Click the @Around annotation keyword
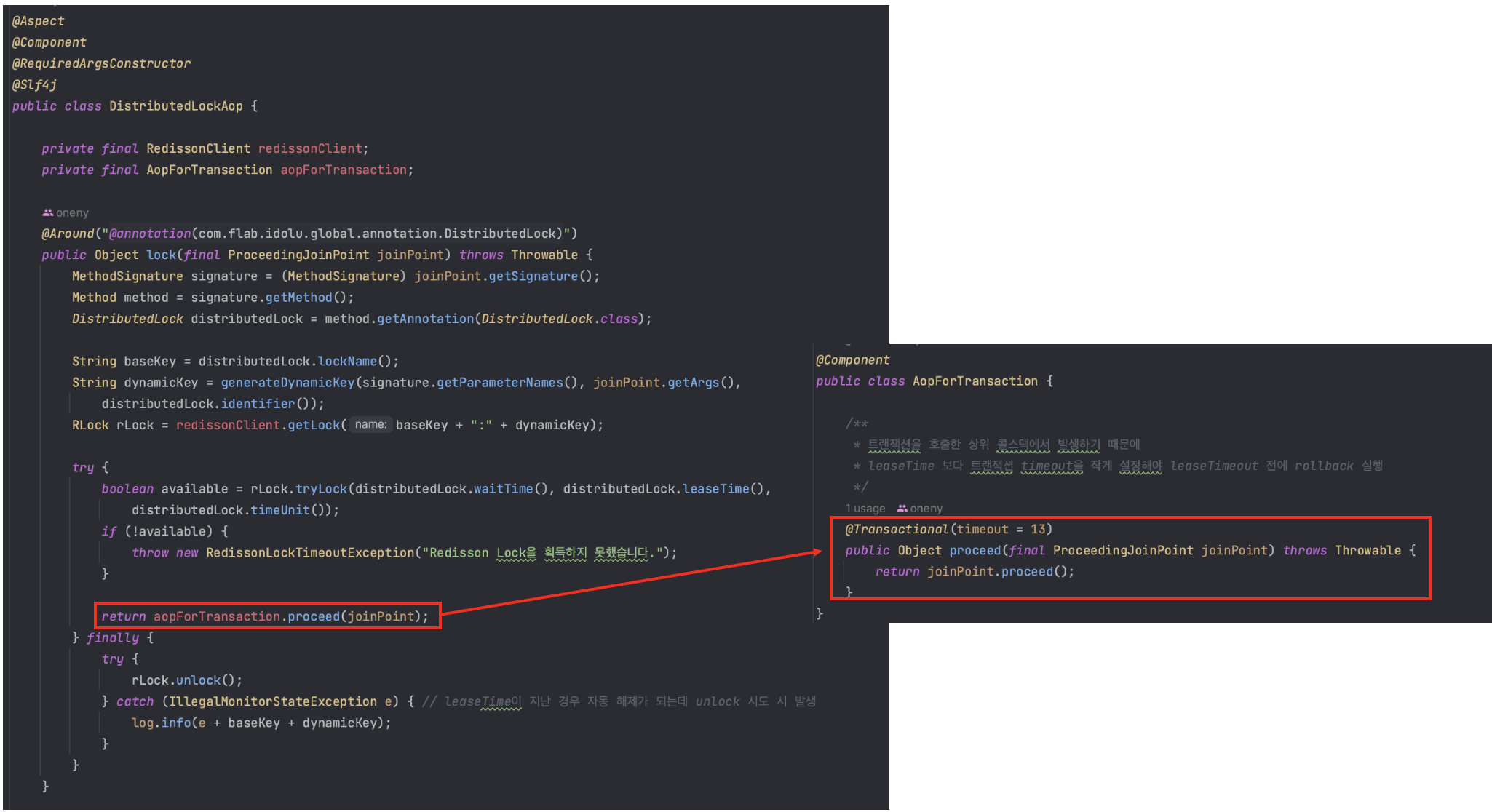 [68, 234]
